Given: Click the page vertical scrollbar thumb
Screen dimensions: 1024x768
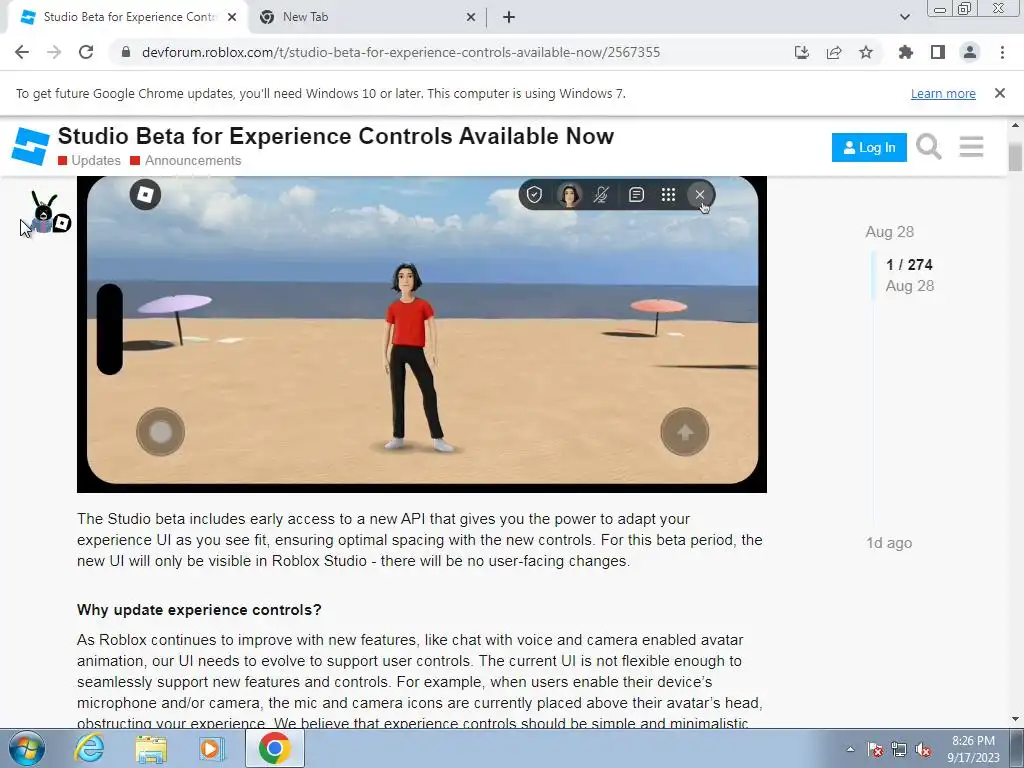Looking at the screenshot, I should coord(1015,155).
